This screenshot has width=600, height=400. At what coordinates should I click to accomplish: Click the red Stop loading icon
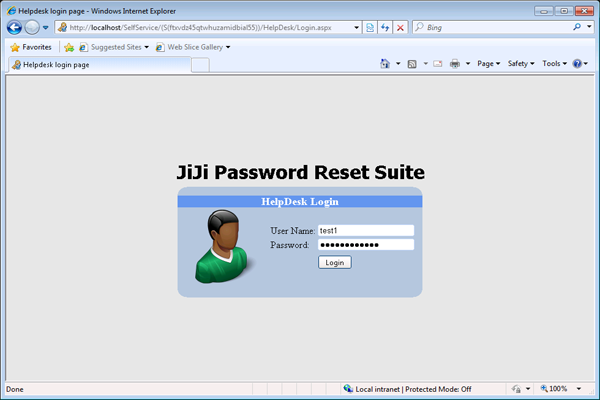pyautogui.click(x=400, y=28)
